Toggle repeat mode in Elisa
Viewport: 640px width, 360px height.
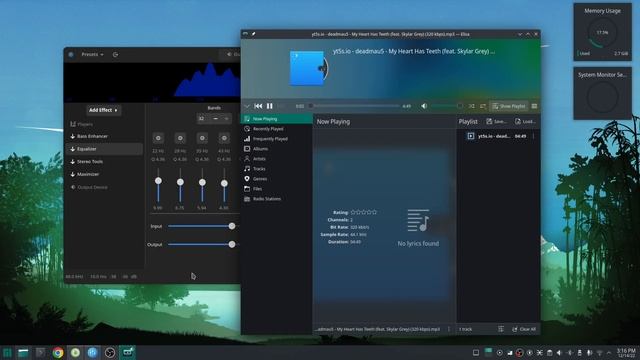point(482,106)
